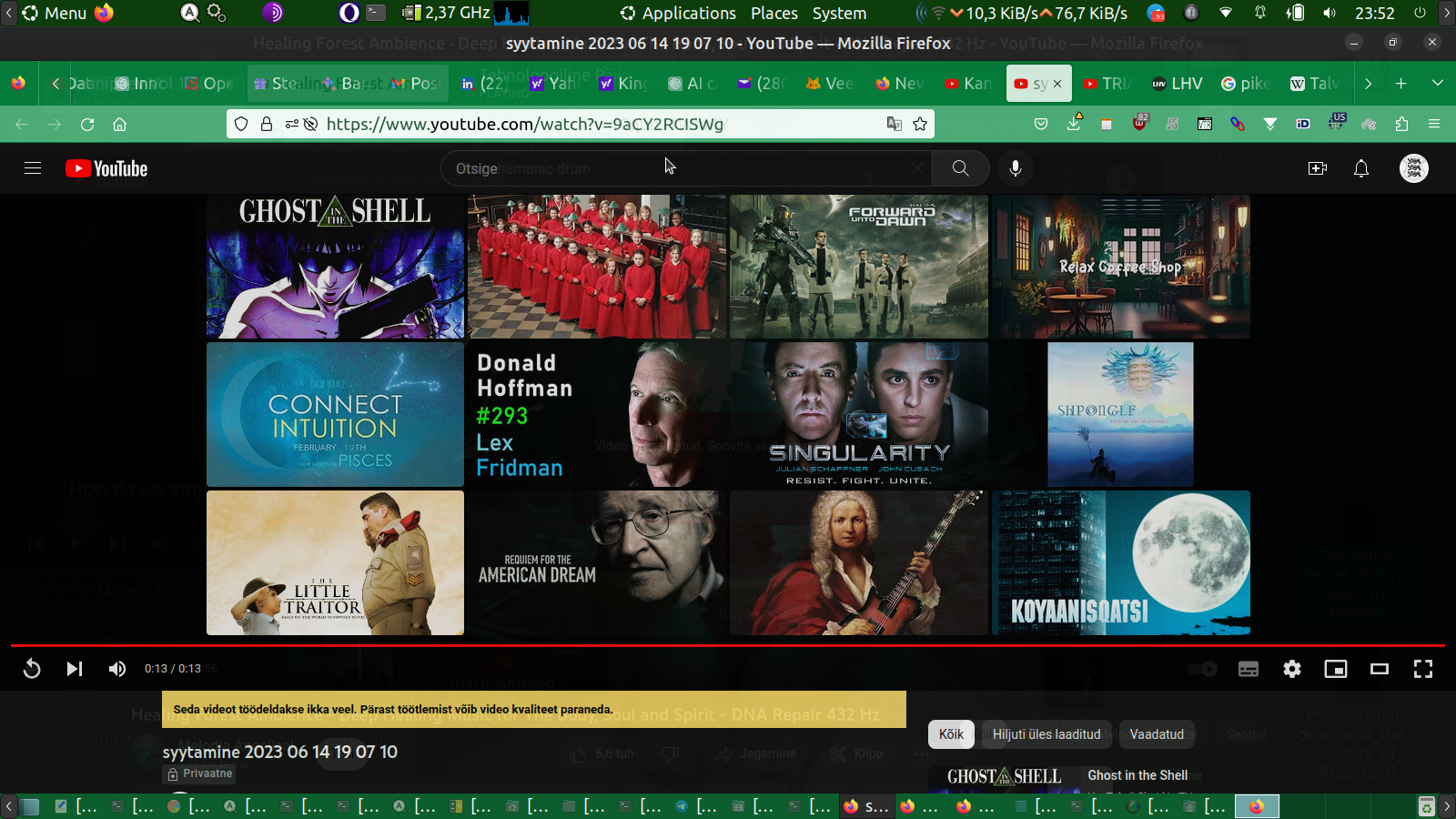1456x819 pixels.
Task: Seek on the red video progress bar
Action: pyautogui.click(x=728, y=645)
